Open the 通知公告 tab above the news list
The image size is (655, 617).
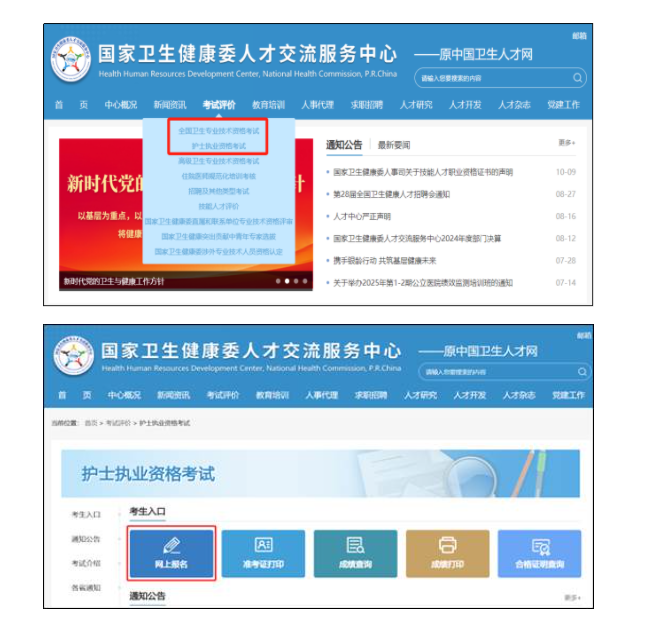click(344, 146)
